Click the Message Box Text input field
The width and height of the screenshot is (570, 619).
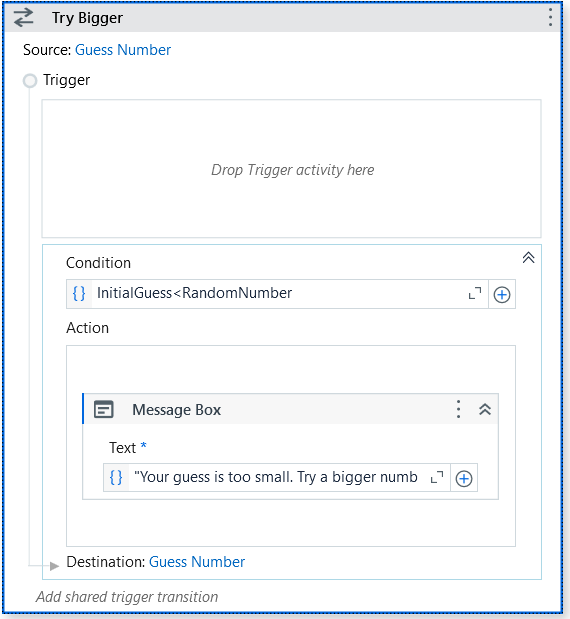point(276,478)
